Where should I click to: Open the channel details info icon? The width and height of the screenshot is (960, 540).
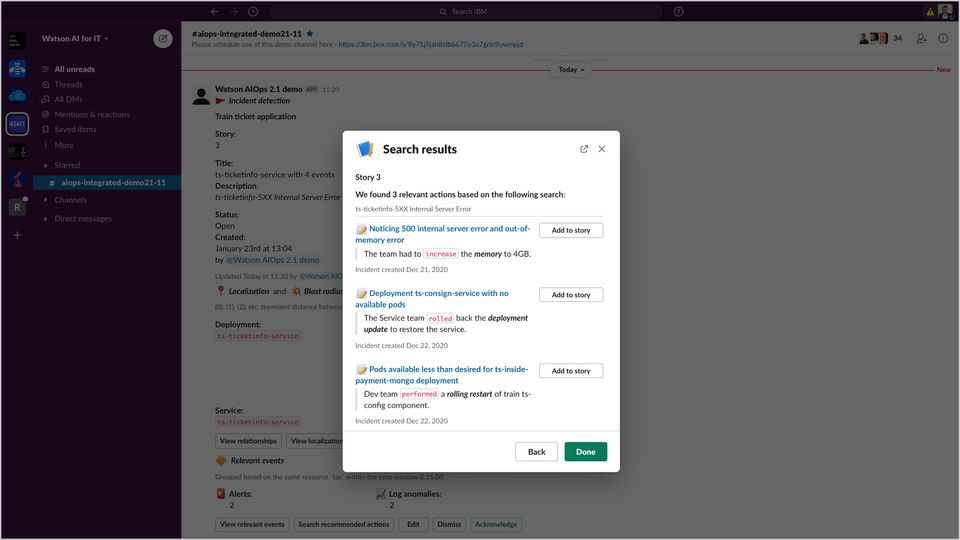943,38
